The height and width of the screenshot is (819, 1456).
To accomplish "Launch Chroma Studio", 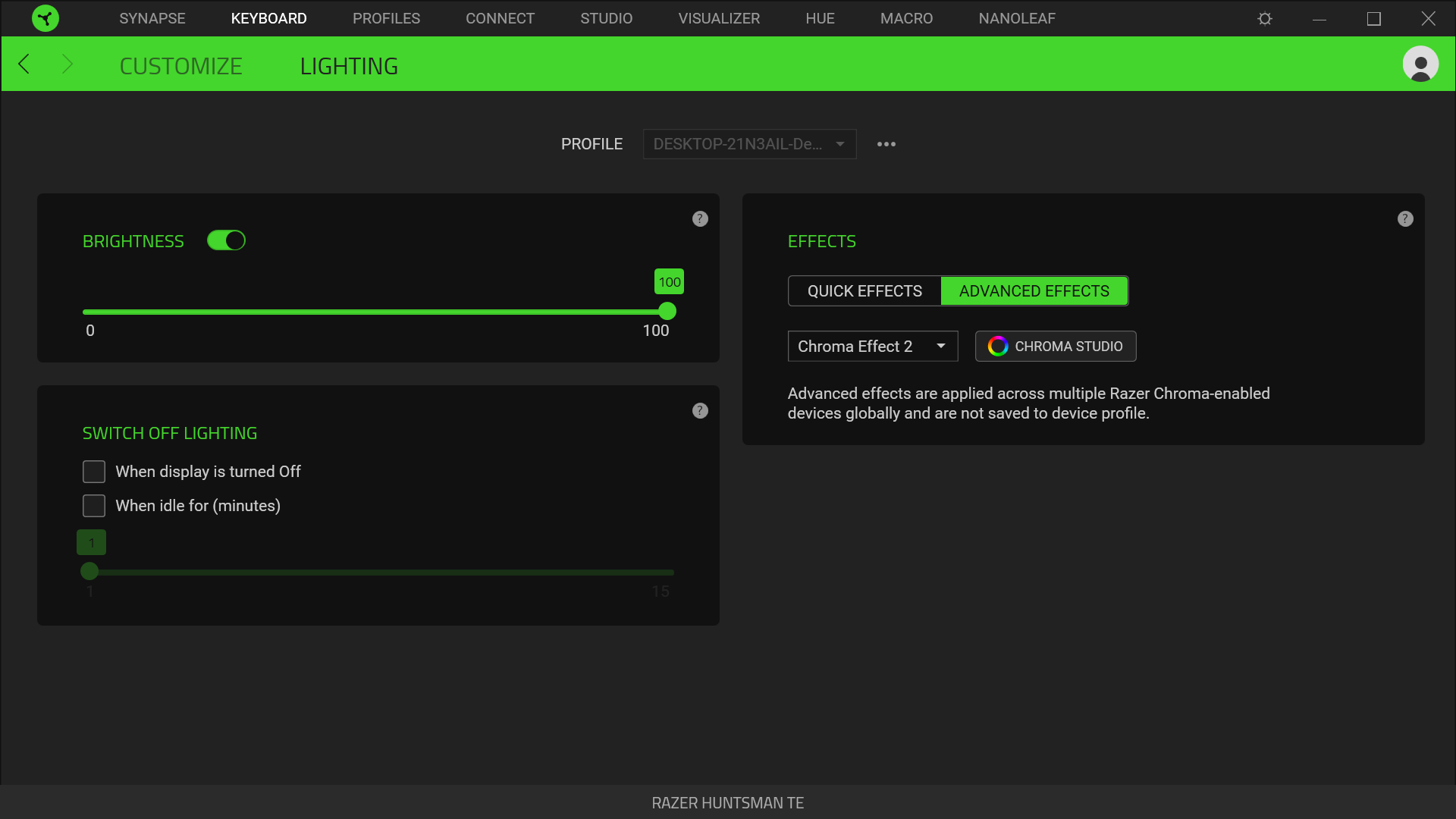I will [x=1055, y=347].
